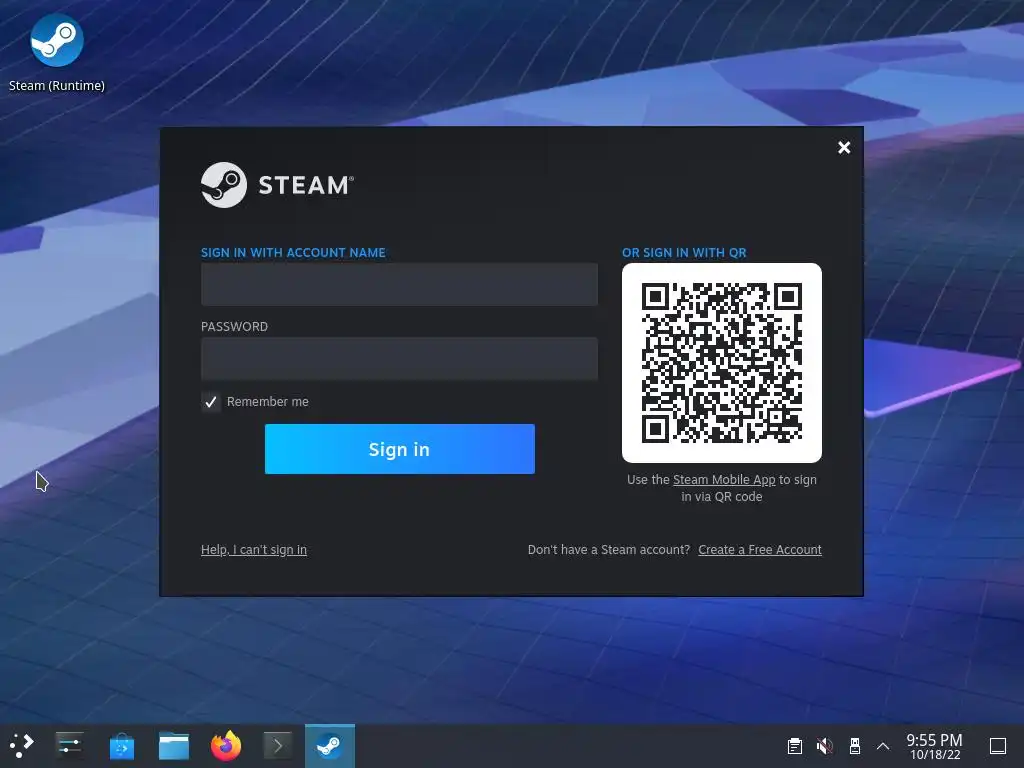Image resolution: width=1024 pixels, height=768 pixels.
Task: Open the Dolphin file manager from the taskbar
Action: point(174,745)
